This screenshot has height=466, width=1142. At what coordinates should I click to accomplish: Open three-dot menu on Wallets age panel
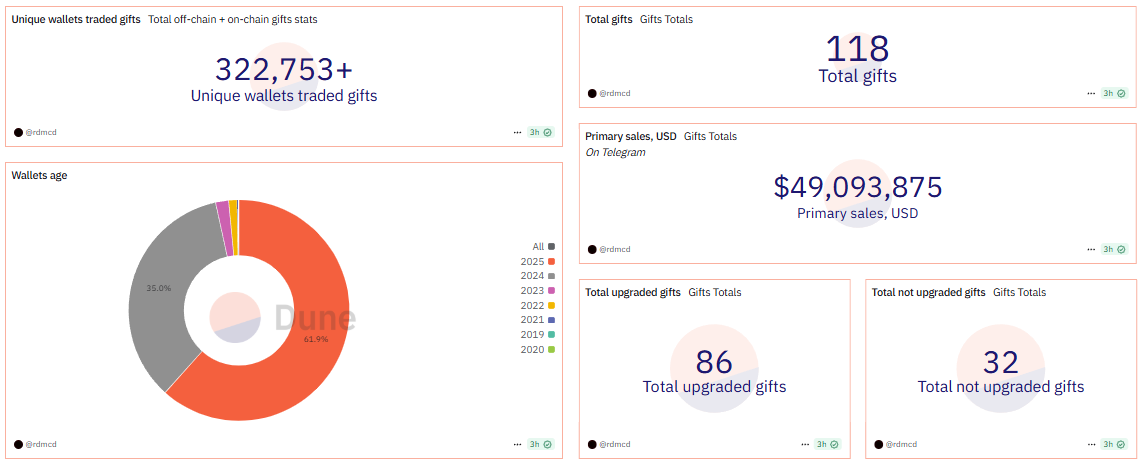point(517,444)
